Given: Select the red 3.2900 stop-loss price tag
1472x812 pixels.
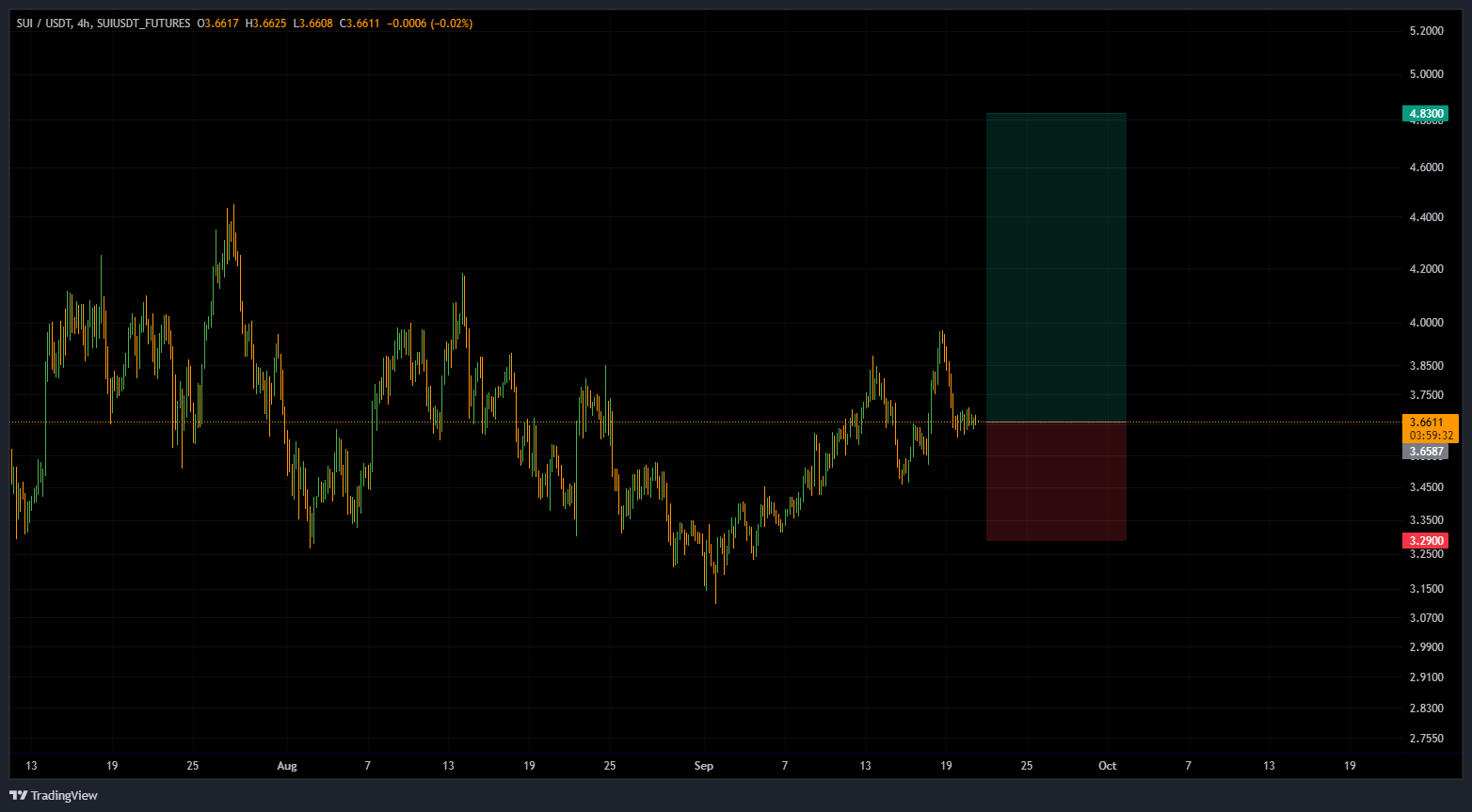Looking at the screenshot, I should [1425, 541].
